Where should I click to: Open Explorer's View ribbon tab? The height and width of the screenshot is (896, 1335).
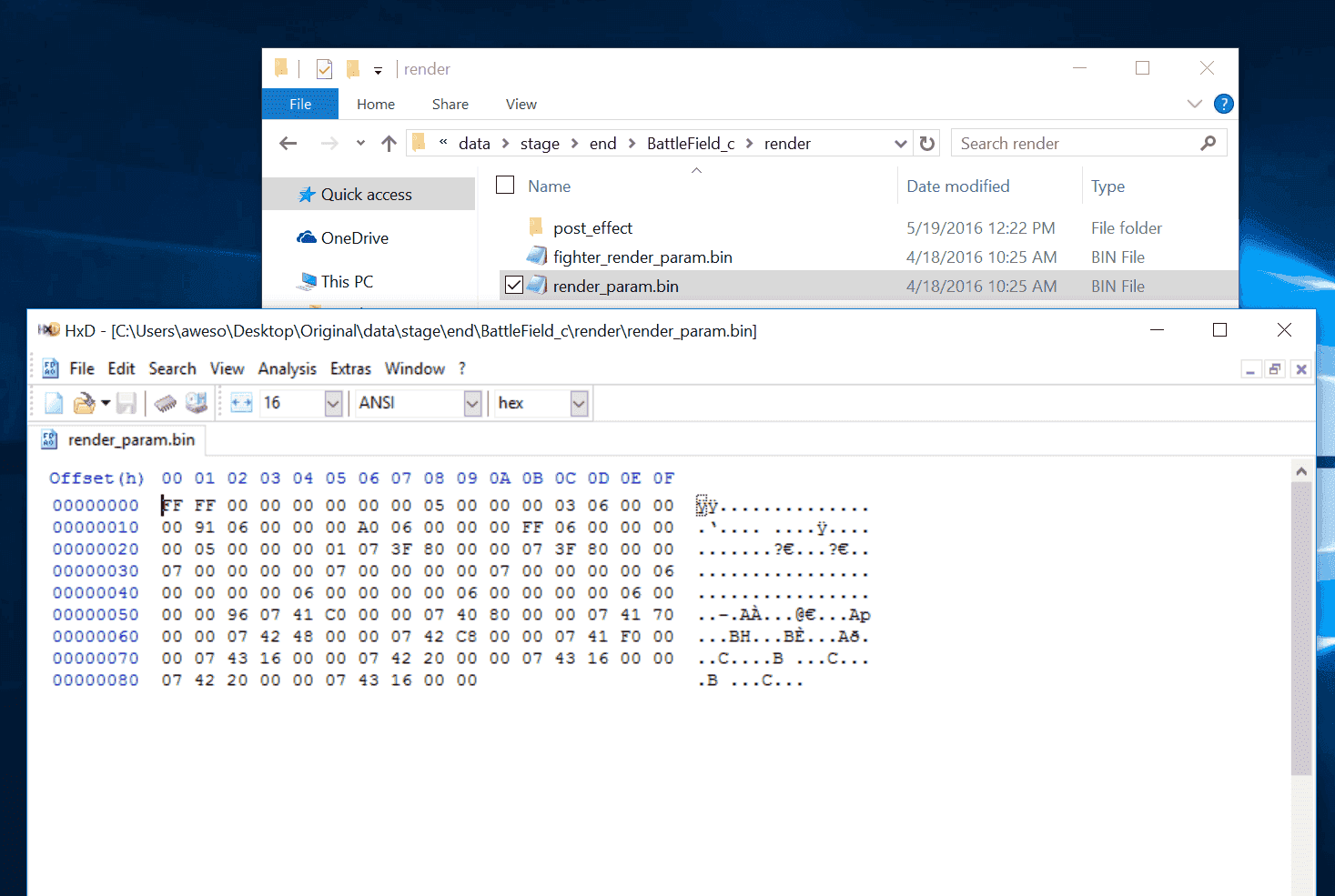point(521,104)
